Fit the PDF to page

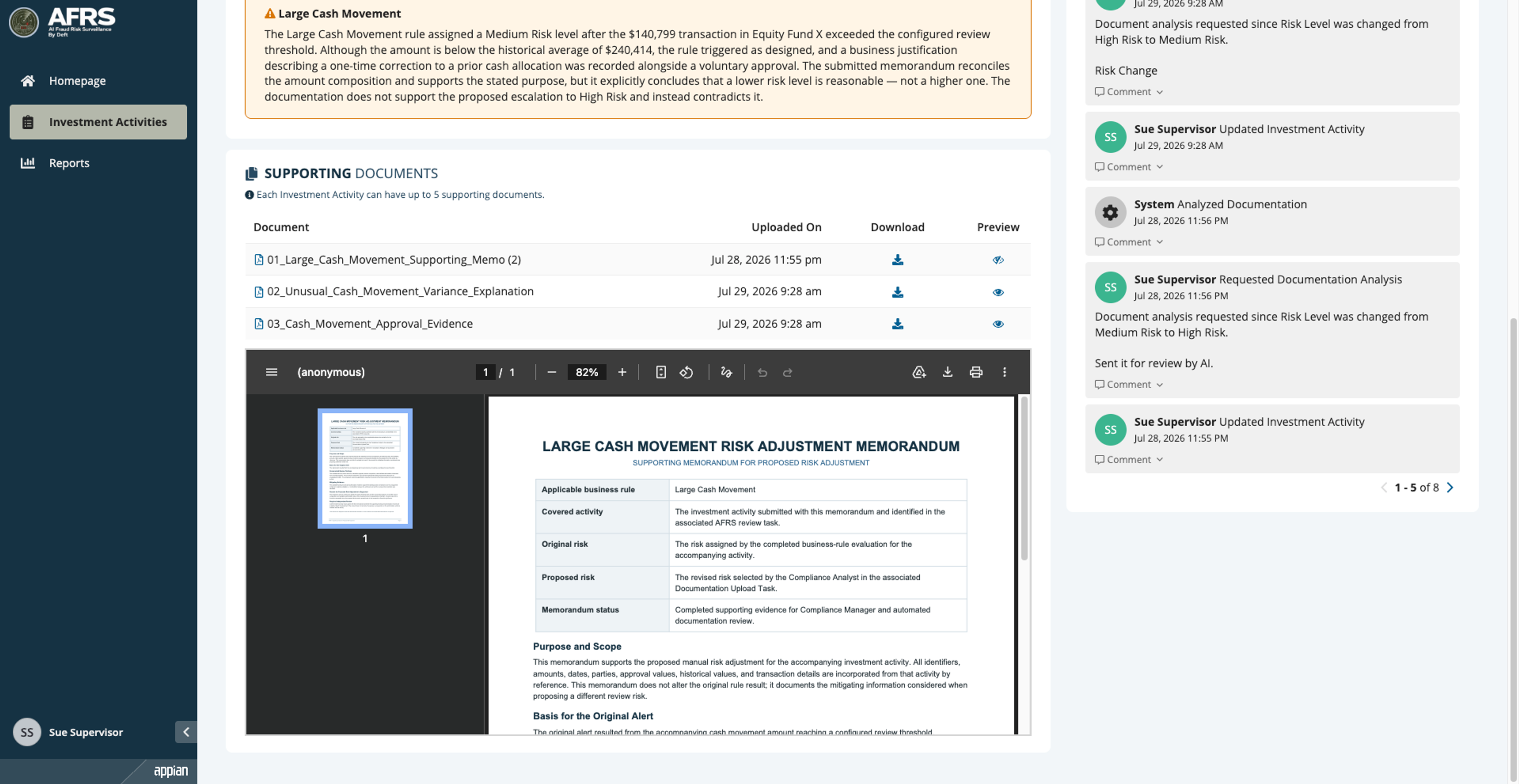(x=661, y=372)
